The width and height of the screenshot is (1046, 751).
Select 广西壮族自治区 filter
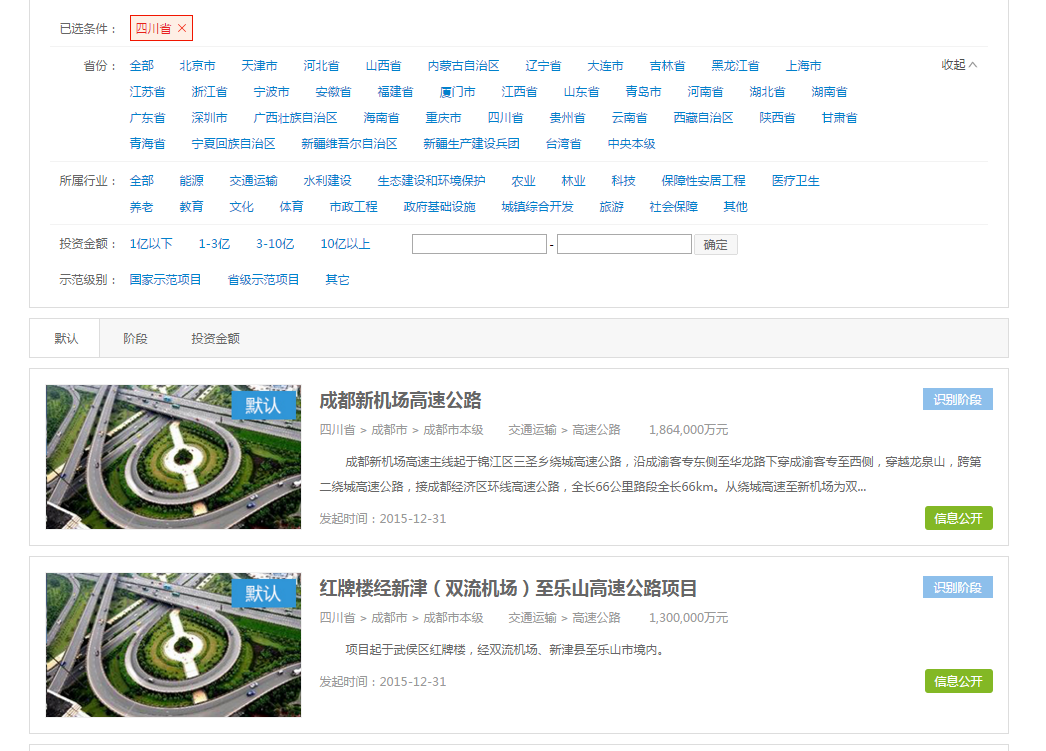click(296, 117)
